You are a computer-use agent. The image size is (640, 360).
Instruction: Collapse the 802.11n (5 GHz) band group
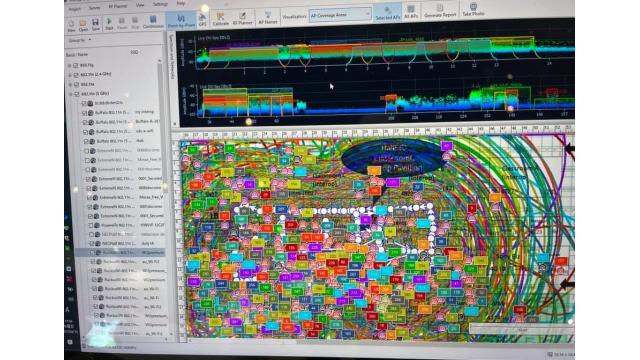point(71,94)
